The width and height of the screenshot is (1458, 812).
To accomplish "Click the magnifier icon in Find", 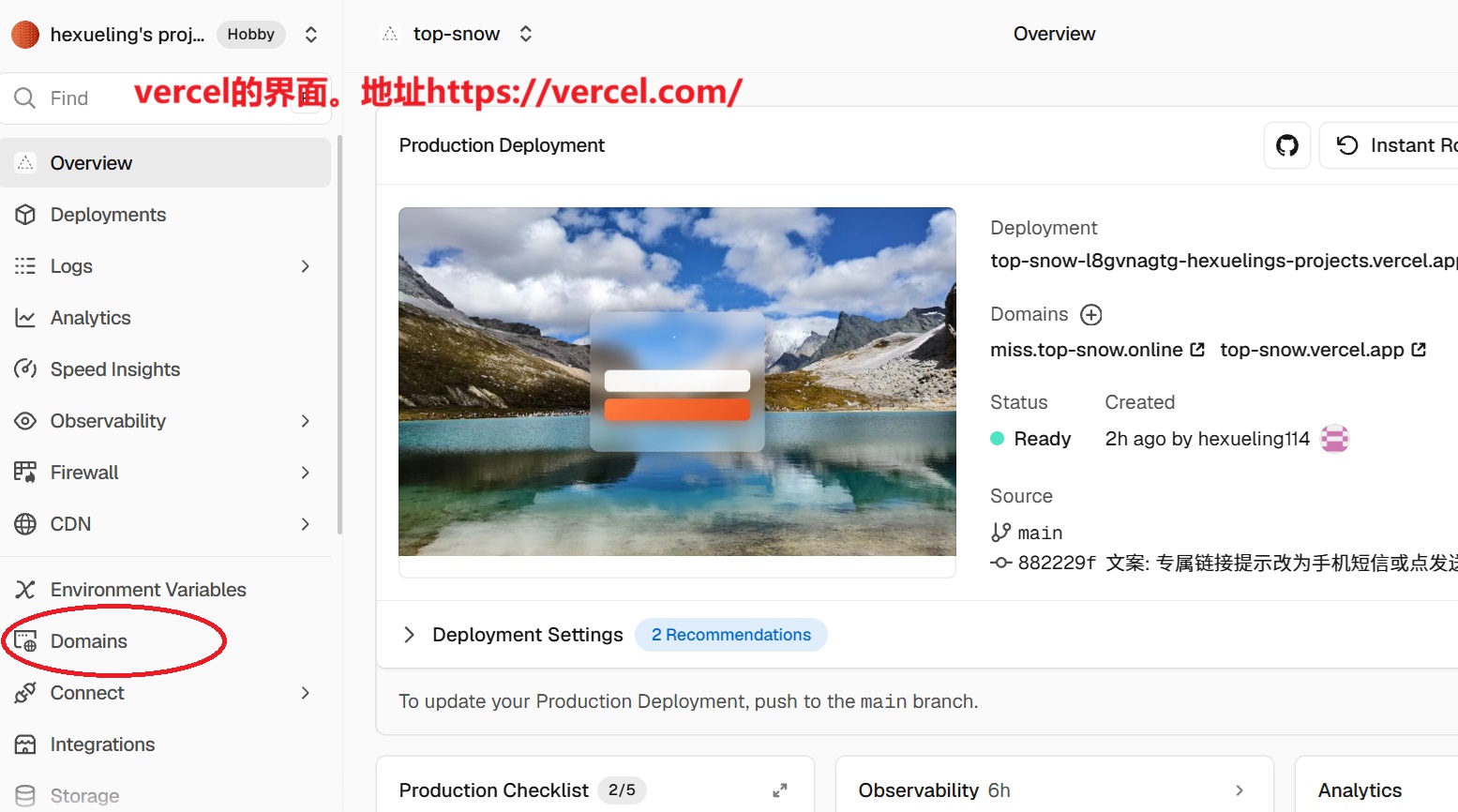I will click(25, 98).
